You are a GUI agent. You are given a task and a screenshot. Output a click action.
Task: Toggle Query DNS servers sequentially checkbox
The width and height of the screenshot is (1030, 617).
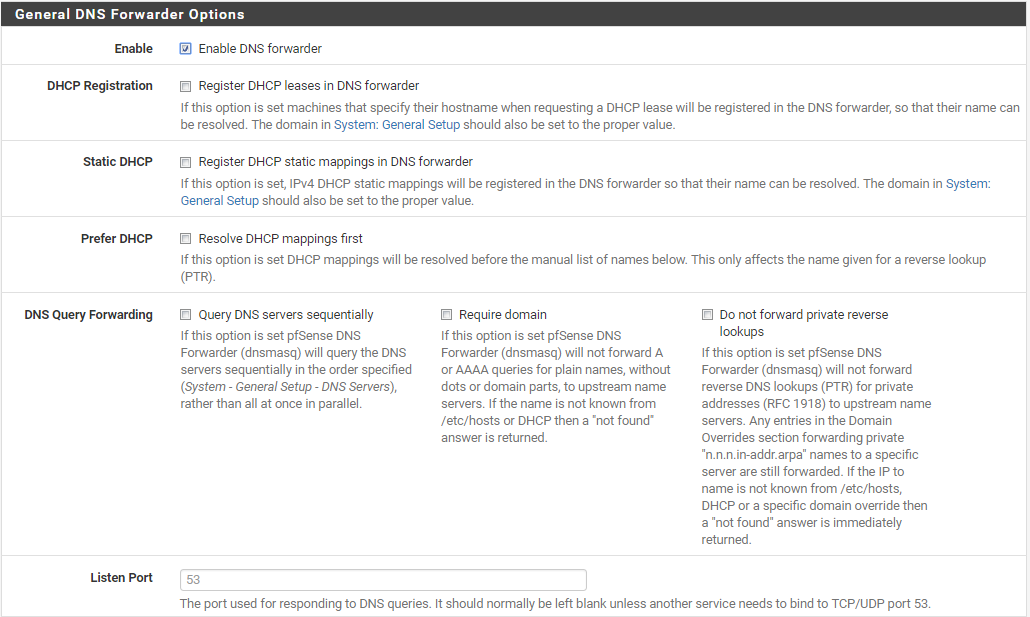coord(185,315)
